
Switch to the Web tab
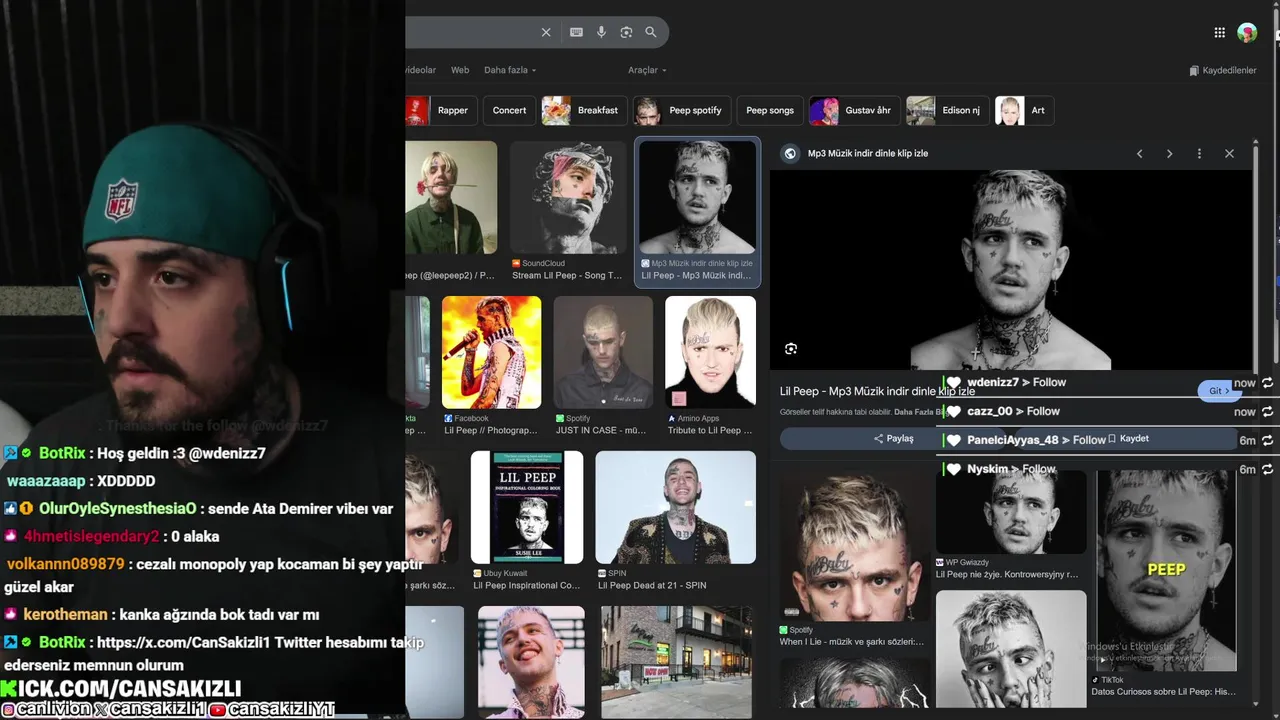coord(460,70)
